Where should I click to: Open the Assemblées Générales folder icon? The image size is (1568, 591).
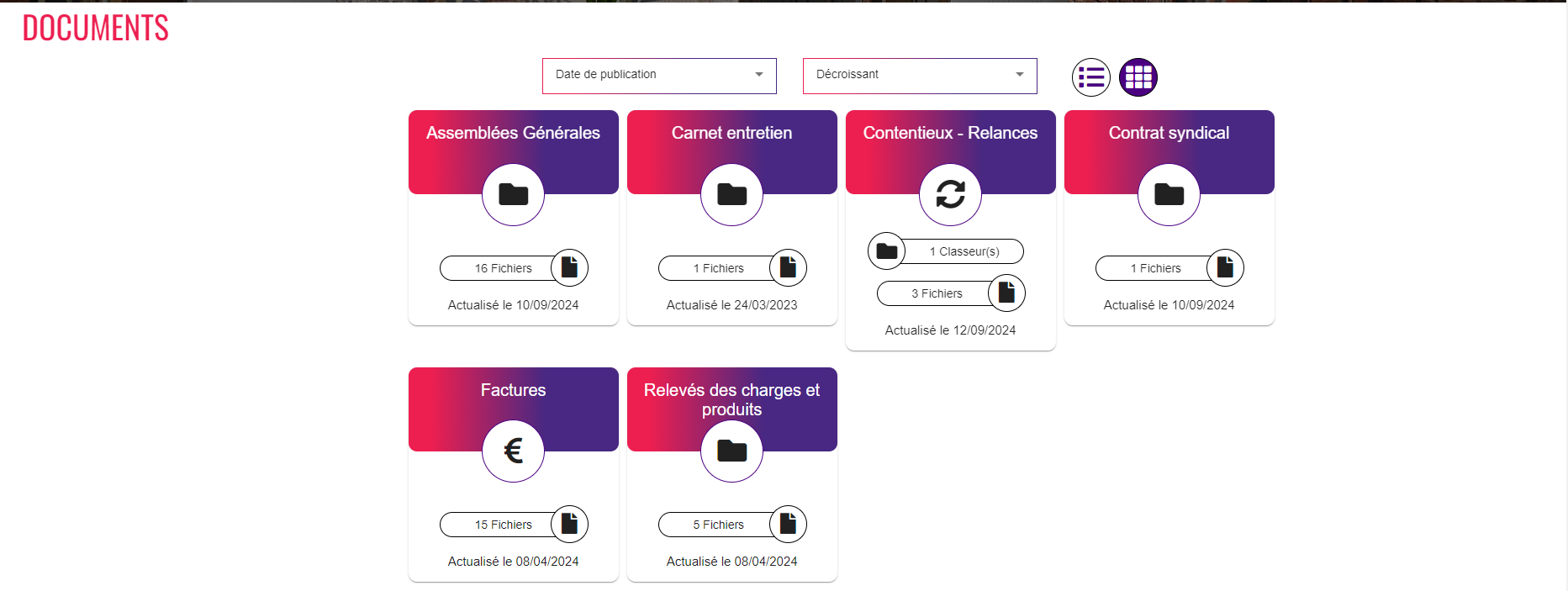513,194
